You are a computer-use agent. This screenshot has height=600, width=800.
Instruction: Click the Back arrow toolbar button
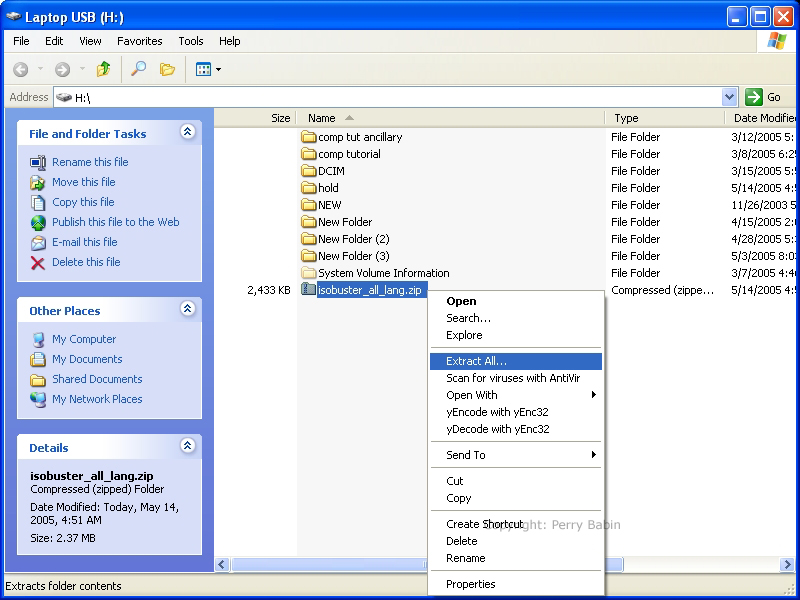point(21,69)
